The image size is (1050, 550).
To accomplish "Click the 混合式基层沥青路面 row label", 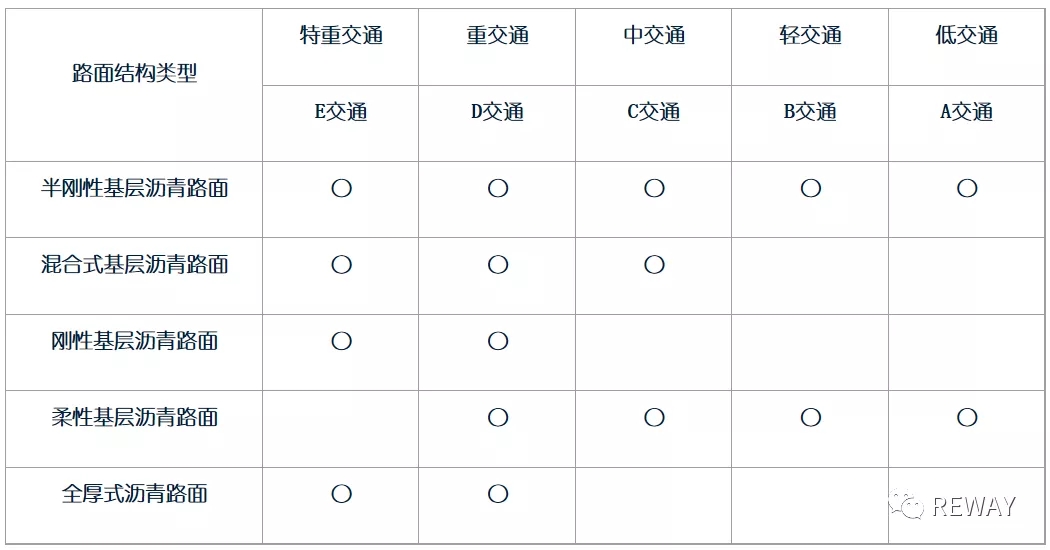I will coord(134,265).
